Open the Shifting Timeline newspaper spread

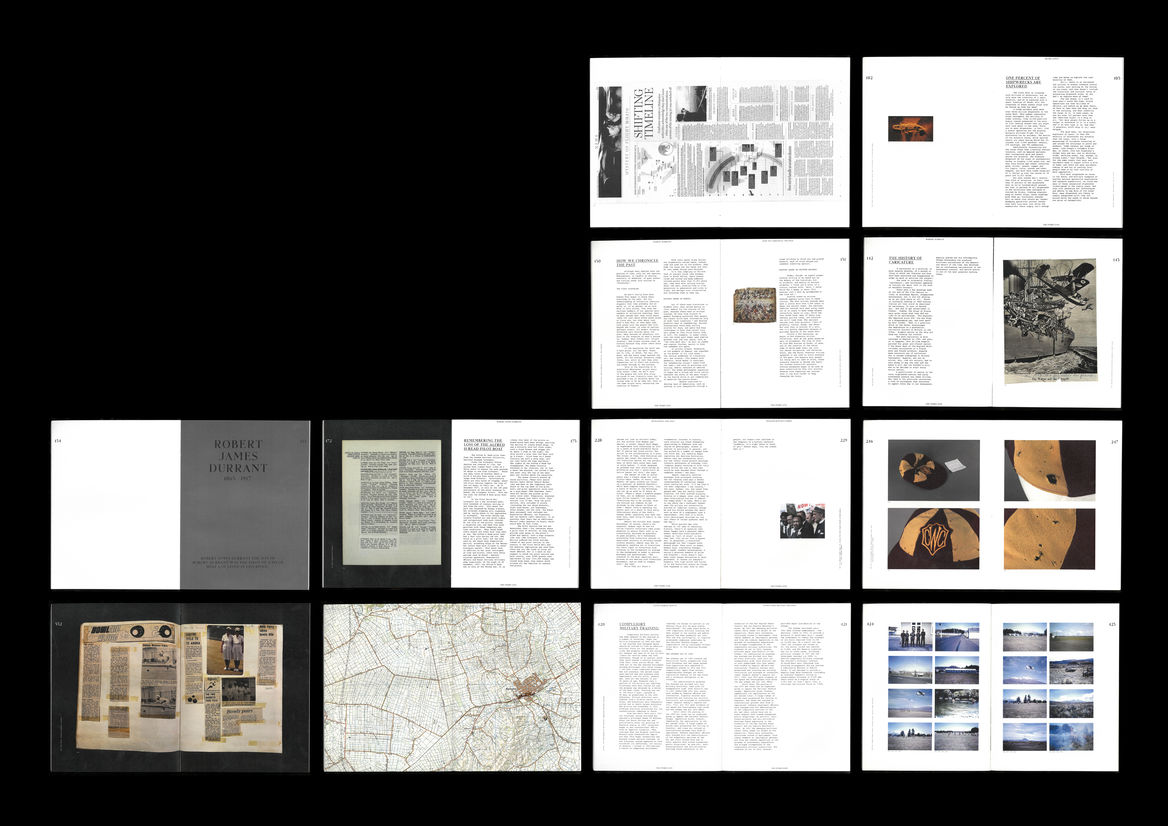pyautogui.click(x=719, y=142)
